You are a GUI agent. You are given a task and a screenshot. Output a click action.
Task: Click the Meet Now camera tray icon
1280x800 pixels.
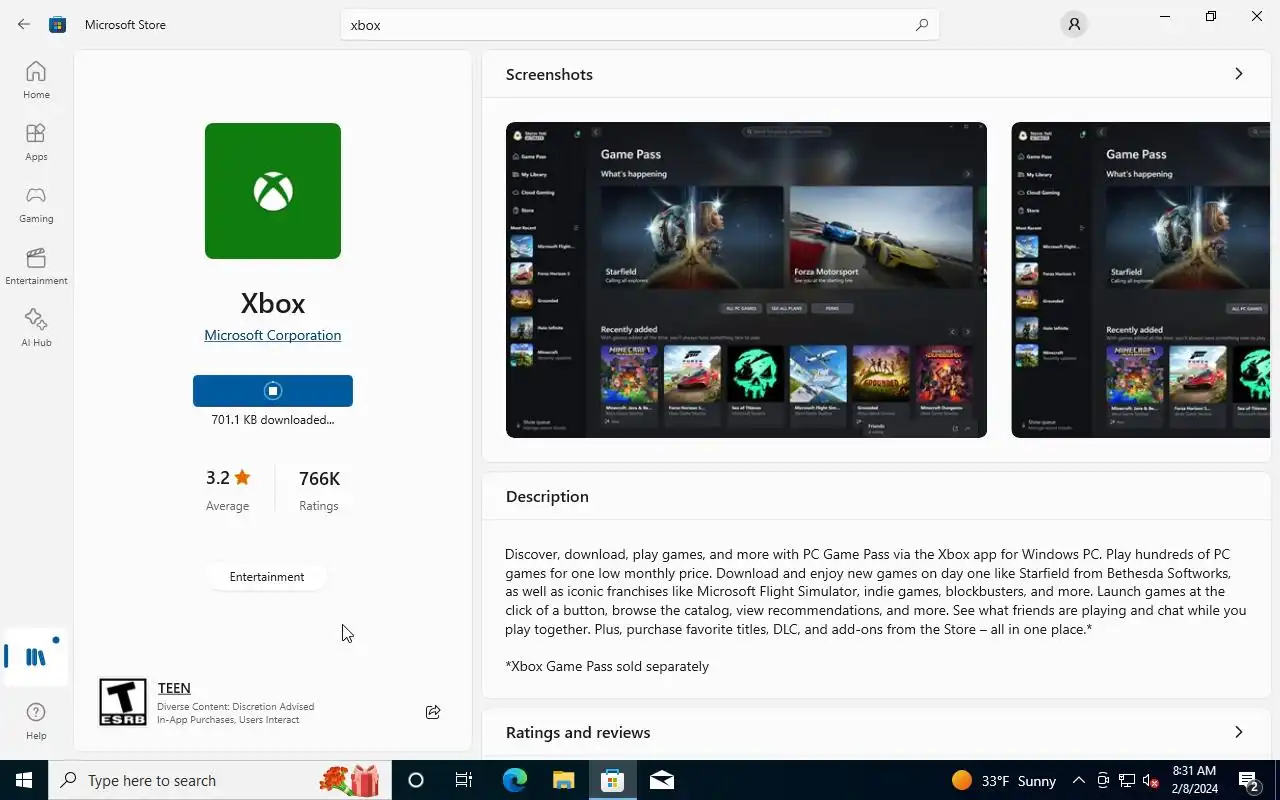click(1102, 780)
